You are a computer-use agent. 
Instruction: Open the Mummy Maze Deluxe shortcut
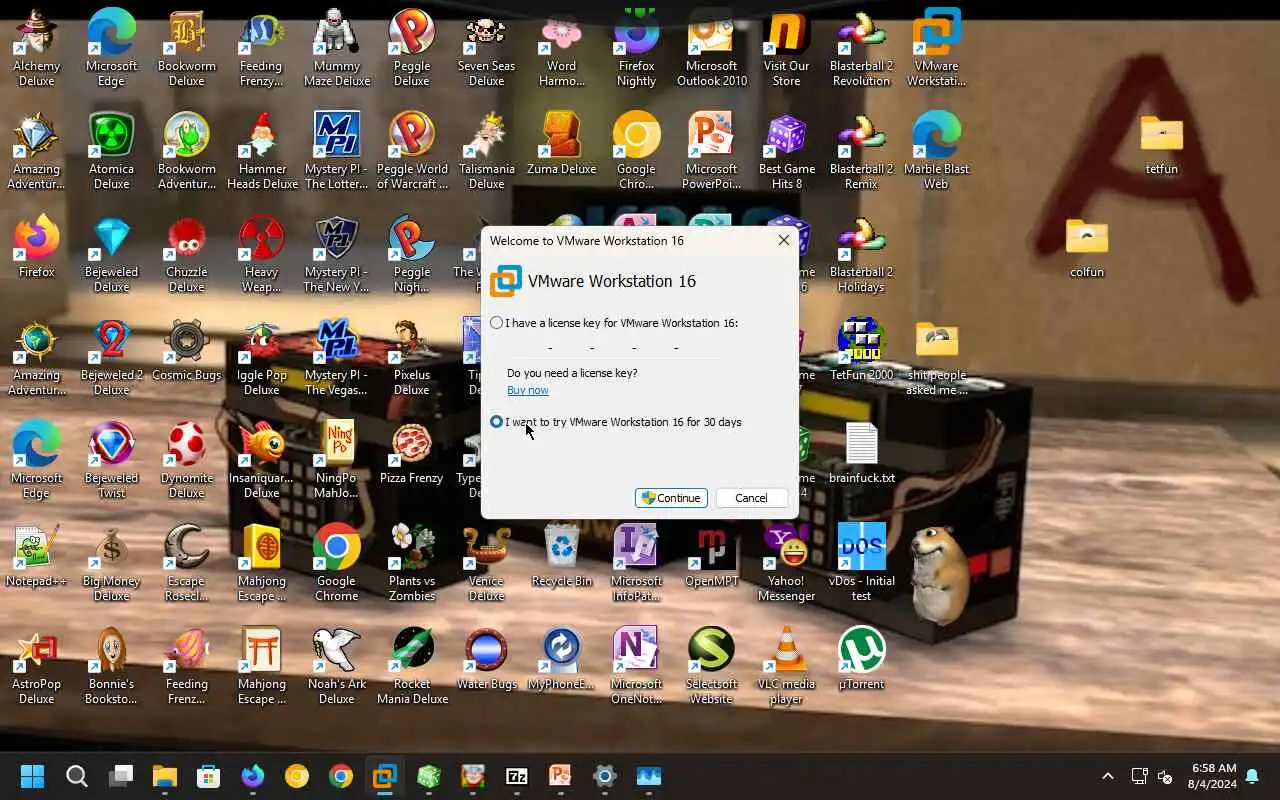[336, 48]
